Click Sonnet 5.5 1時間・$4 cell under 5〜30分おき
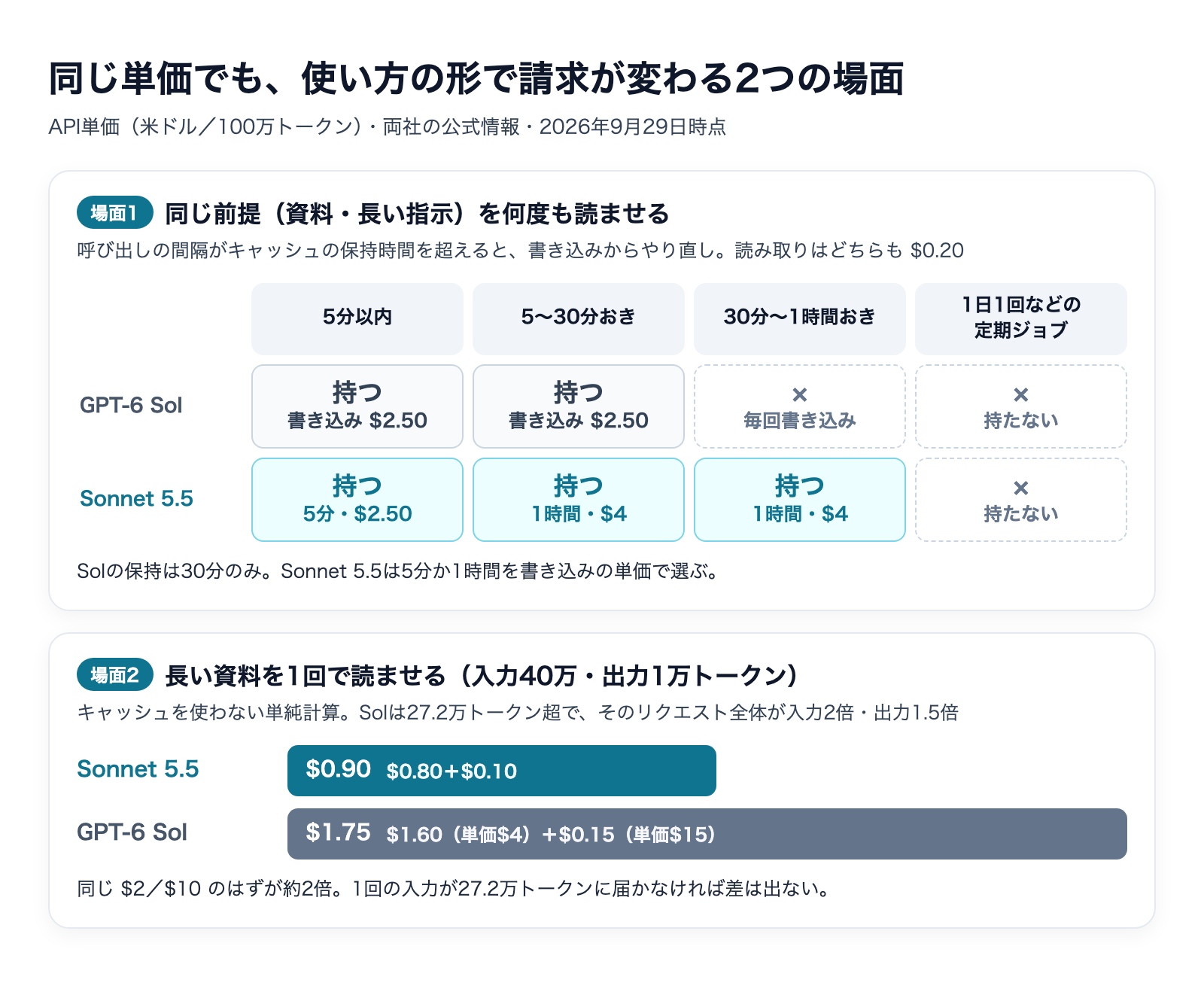Screen dimensions: 1204x1001 [x=579, y=500]
